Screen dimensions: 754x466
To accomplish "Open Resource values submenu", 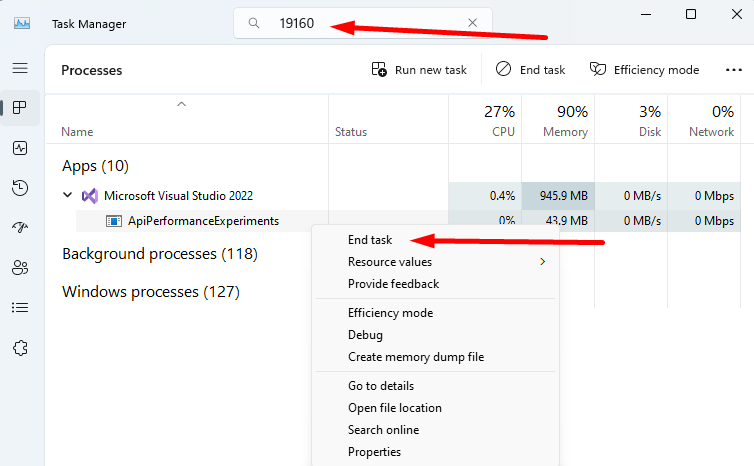I will pos(435,262).
